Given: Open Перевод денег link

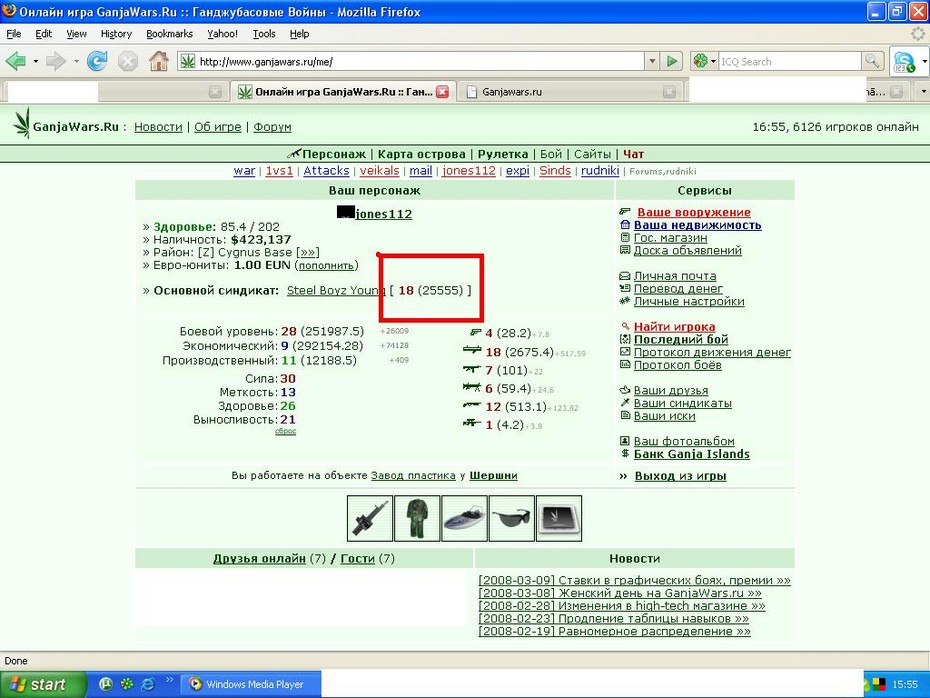Looking at the screenshot, I should click(x=678, y=289).
